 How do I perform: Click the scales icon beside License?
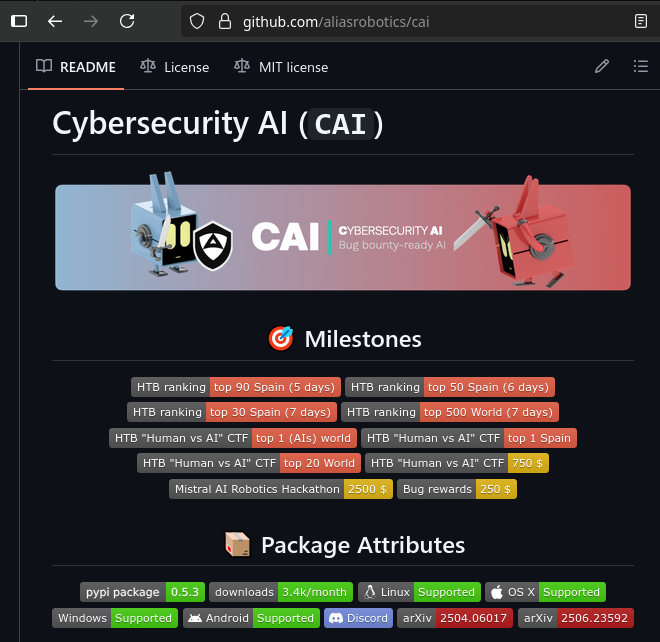pos(148,66)
